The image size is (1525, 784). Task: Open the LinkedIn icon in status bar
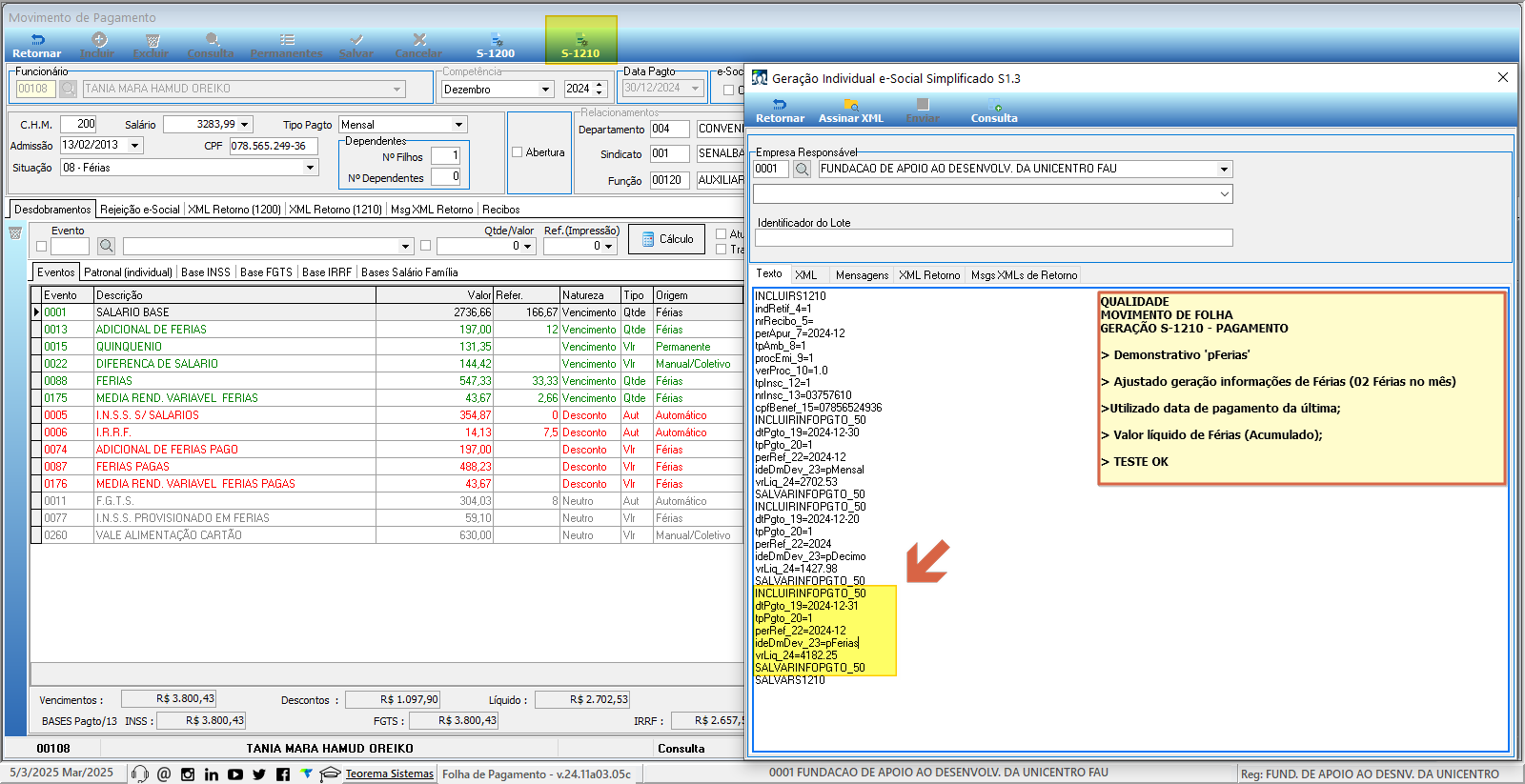(212, 774)
